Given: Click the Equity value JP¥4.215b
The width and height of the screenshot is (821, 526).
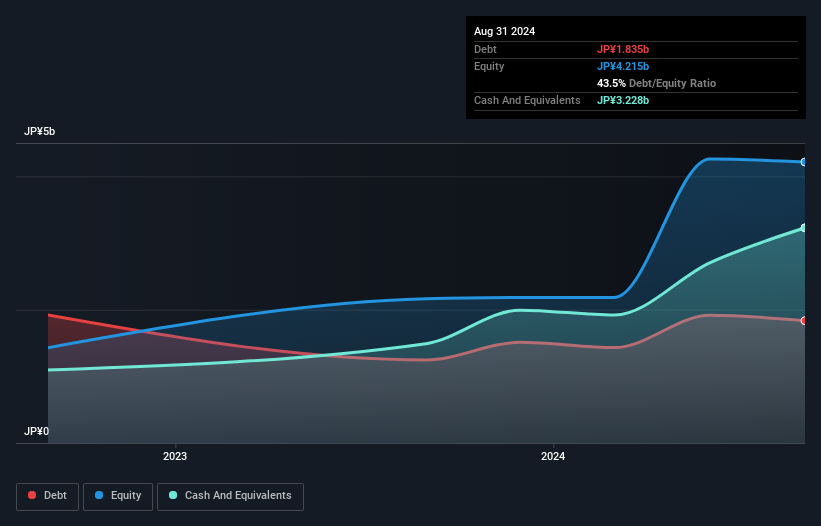Looking at the screenshot, I should (623, 66).
